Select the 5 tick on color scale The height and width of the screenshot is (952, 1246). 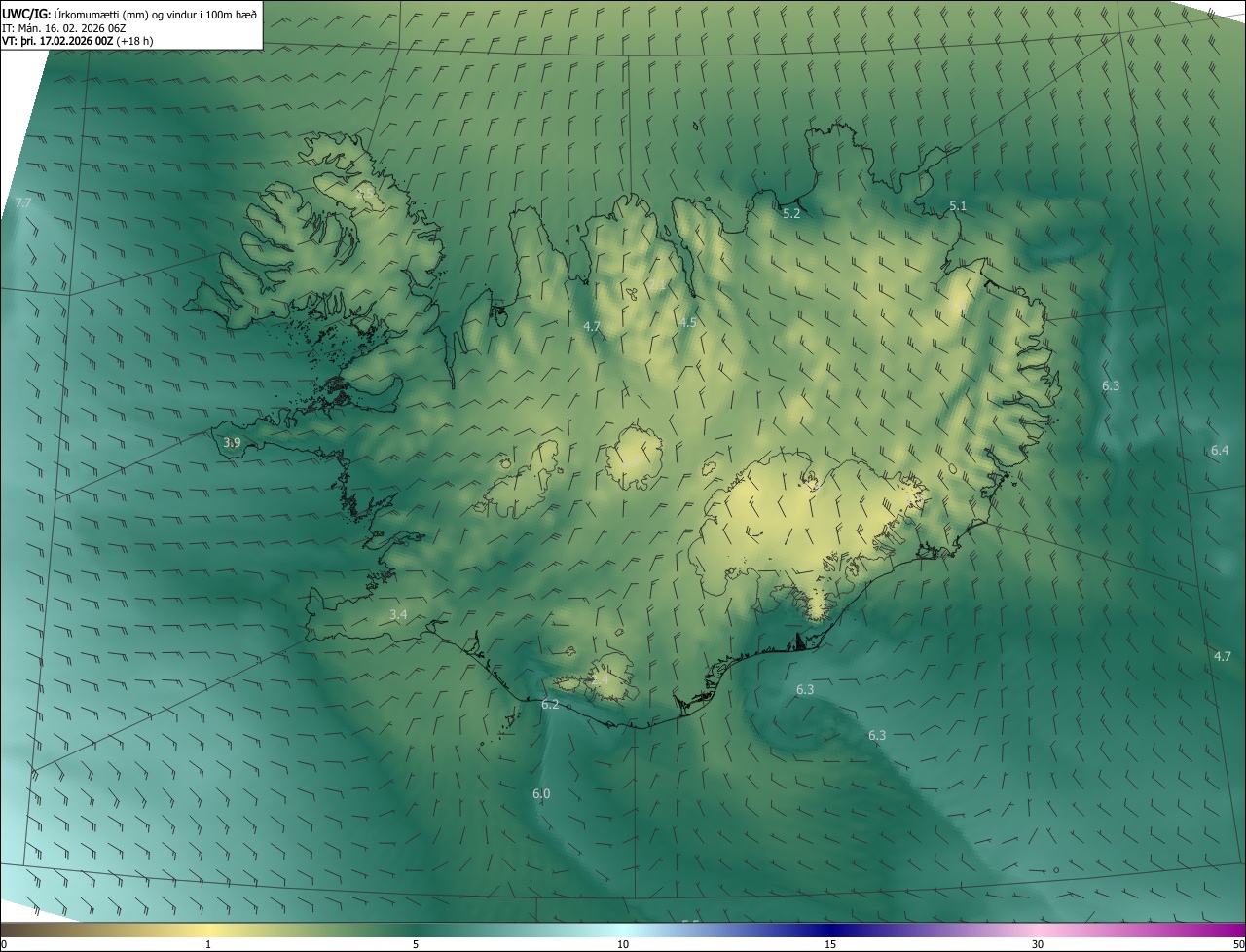pyautogui.click(x=416, y=944)
